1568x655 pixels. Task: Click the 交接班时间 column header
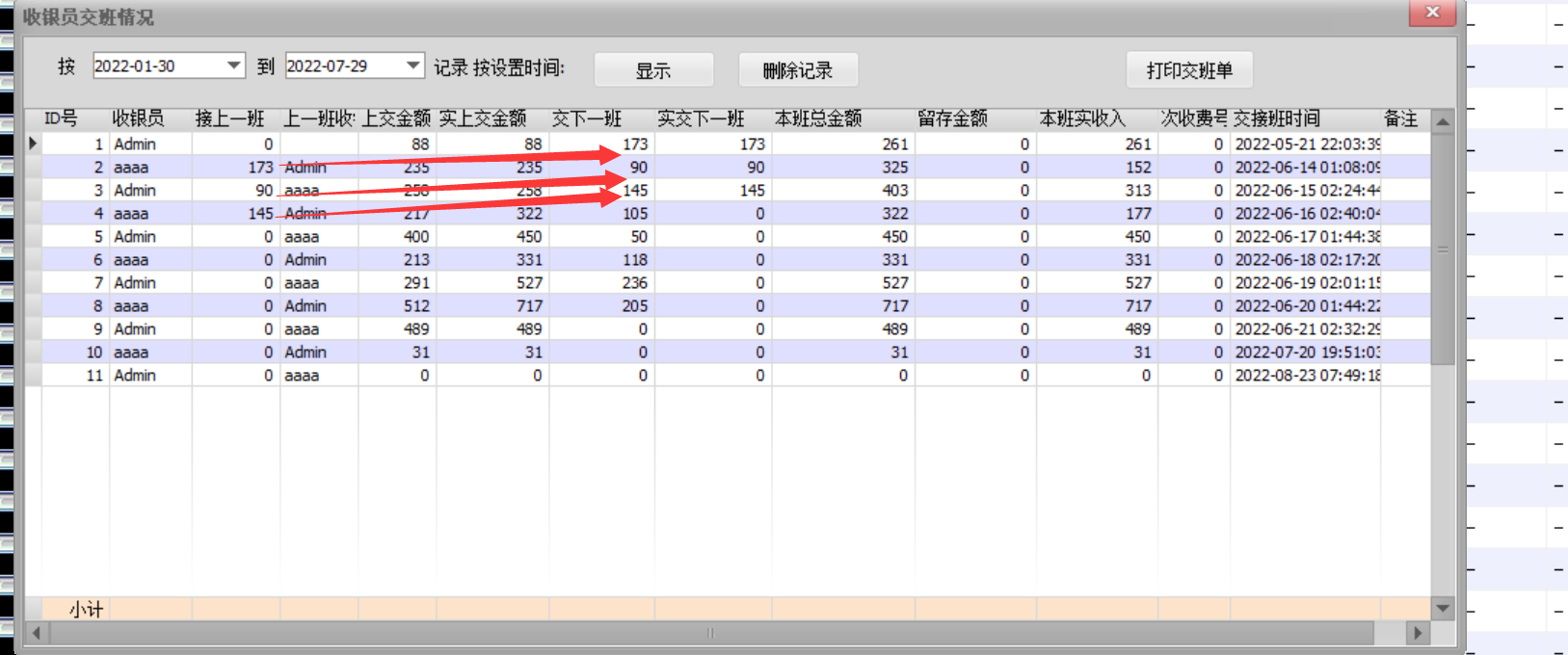tap(1276, 118)
